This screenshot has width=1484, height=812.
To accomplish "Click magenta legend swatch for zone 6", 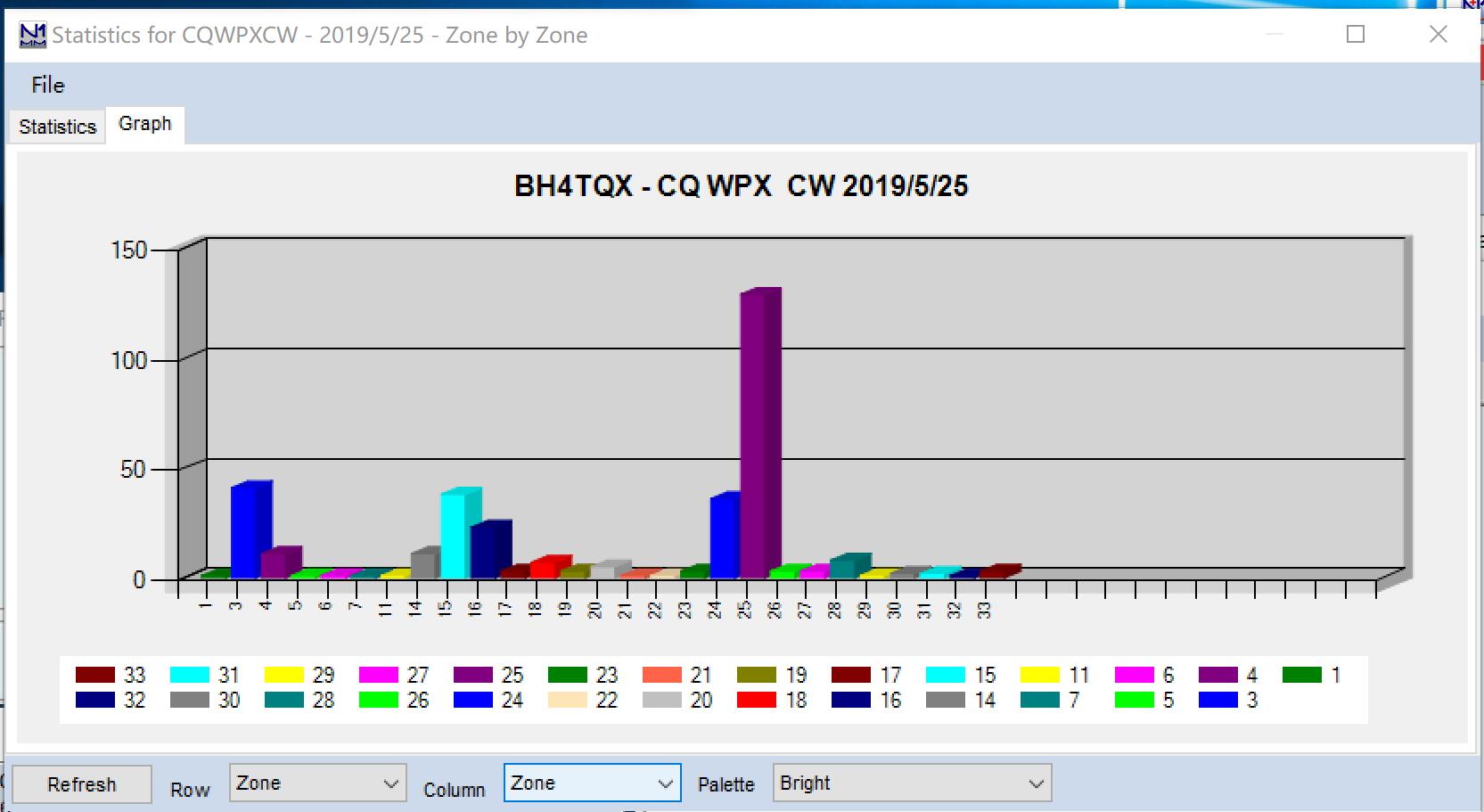I will click(1135, 675).
